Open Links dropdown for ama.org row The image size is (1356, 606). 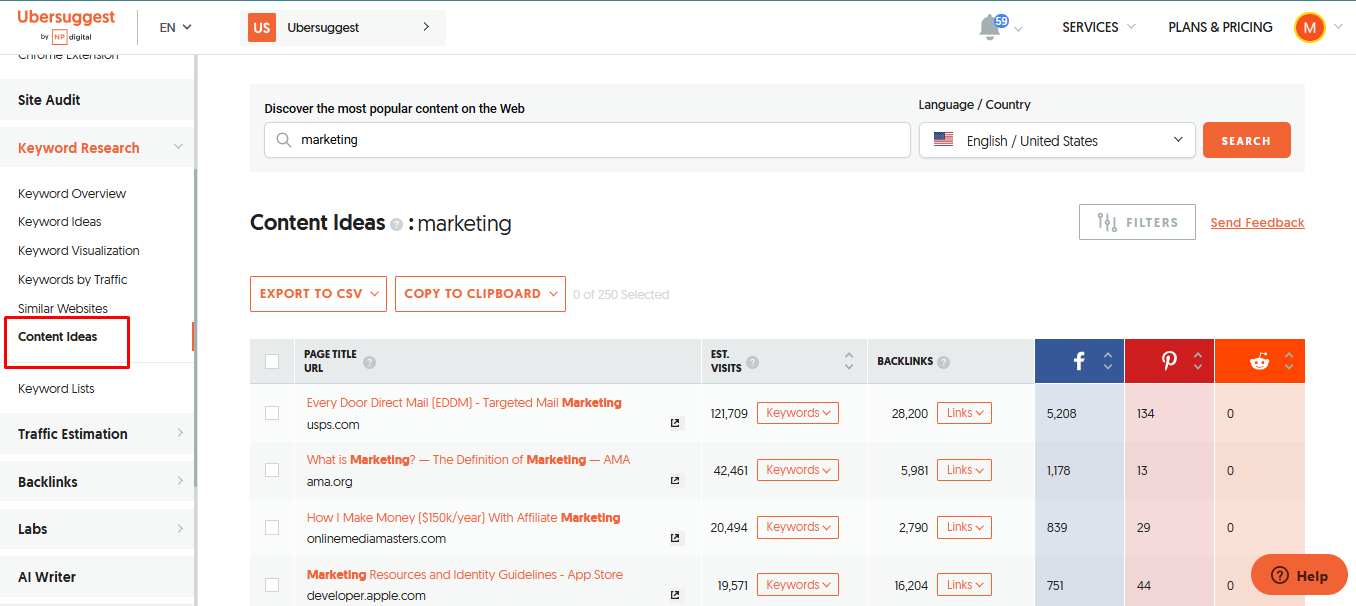tap(964, 470)
